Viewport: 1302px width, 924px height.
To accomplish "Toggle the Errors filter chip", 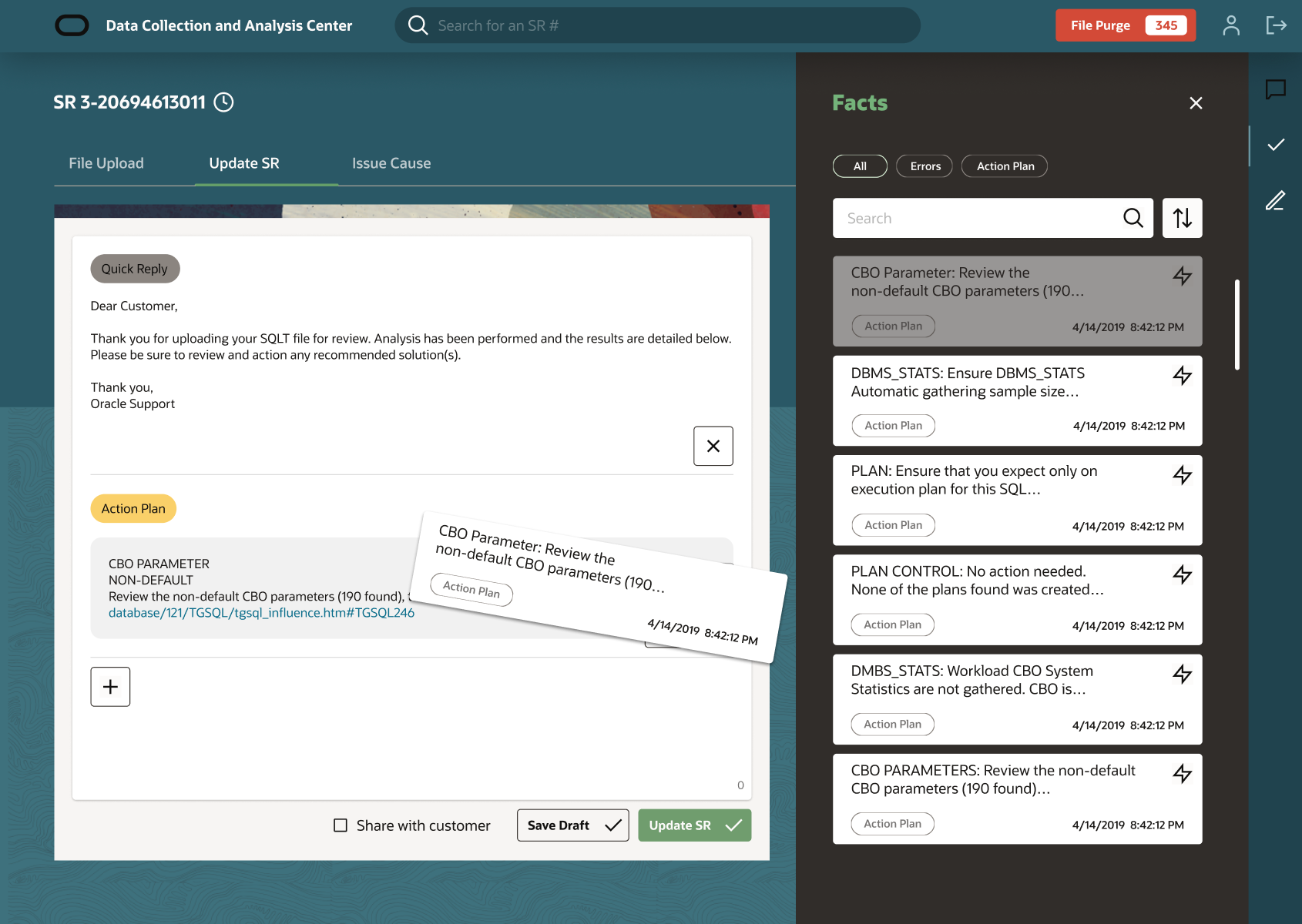I will click(924, 166).
